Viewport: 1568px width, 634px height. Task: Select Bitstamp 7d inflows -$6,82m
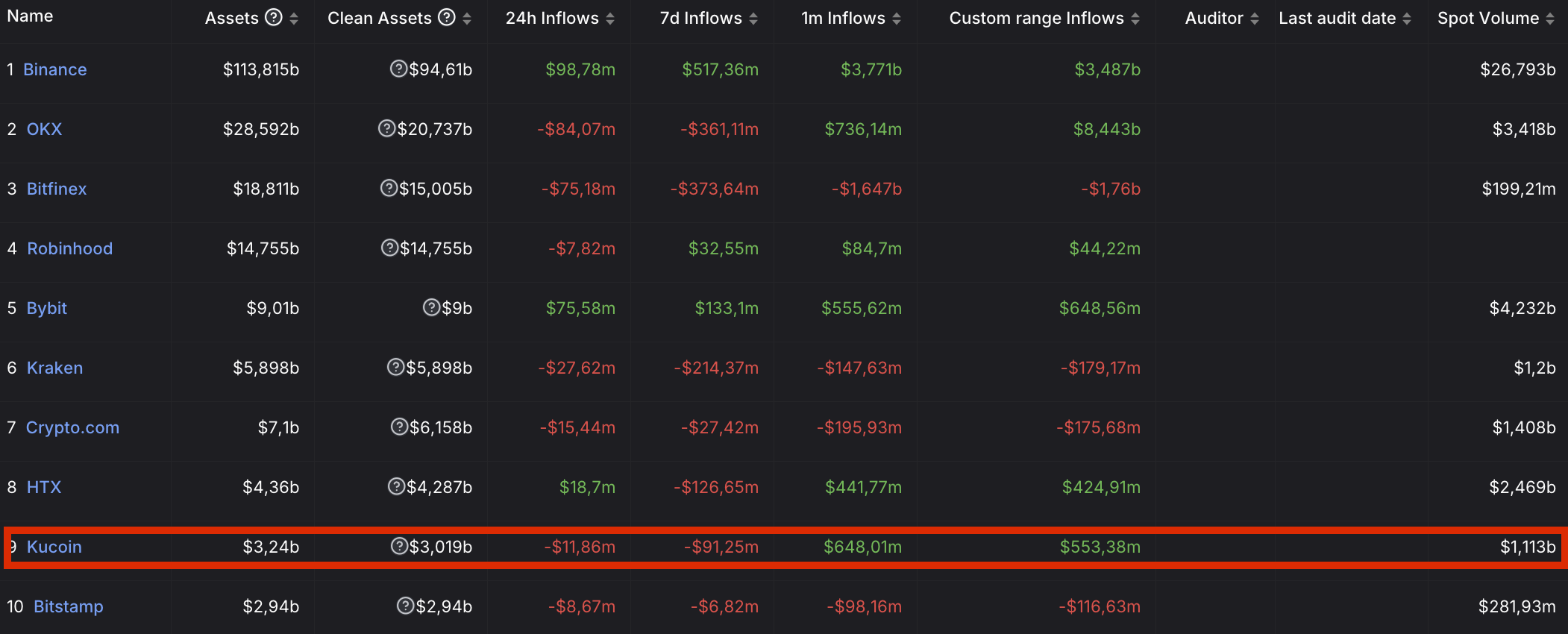pyautogui.click(x=724, y=606)
